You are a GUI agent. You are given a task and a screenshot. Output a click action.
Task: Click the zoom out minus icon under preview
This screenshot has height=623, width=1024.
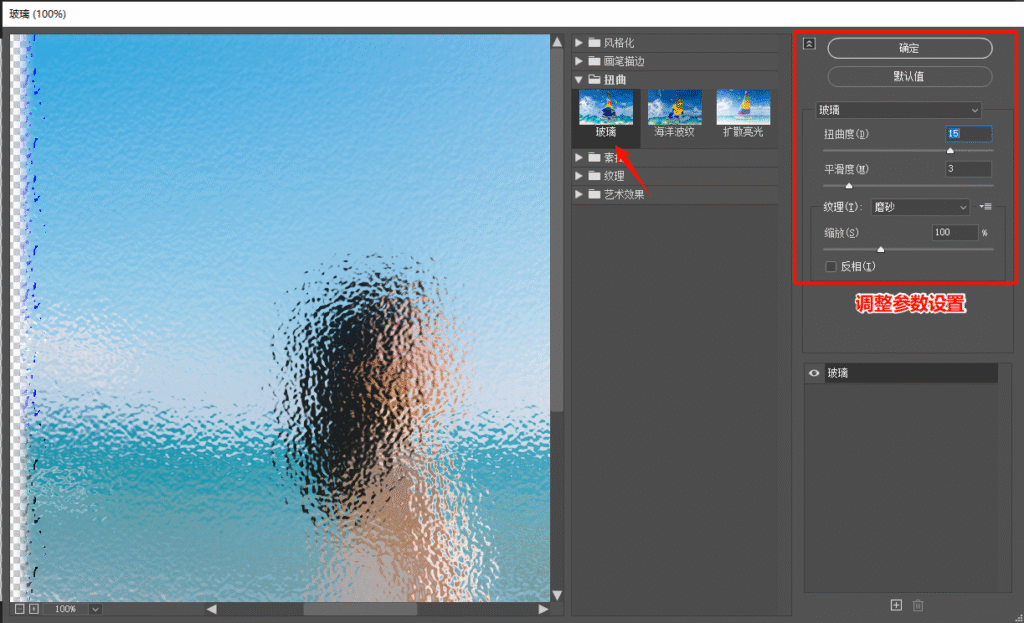20,608
